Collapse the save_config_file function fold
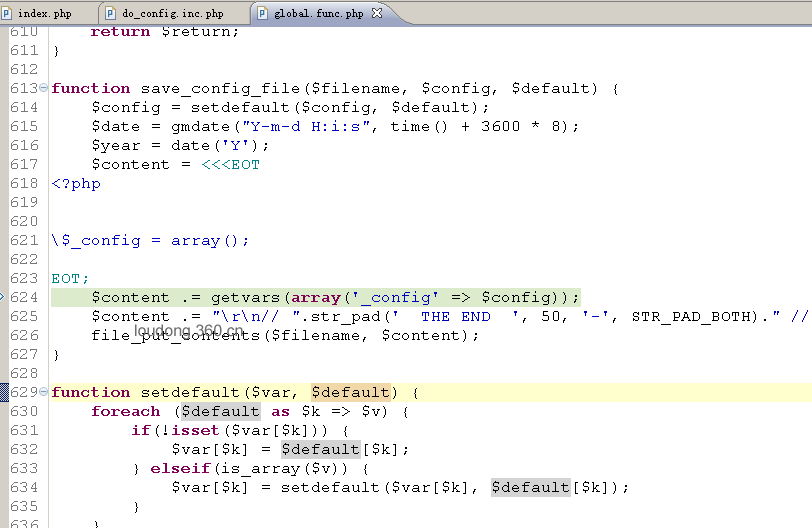Image resolution: width=812 pixels, height=528 pixels. 43,88
